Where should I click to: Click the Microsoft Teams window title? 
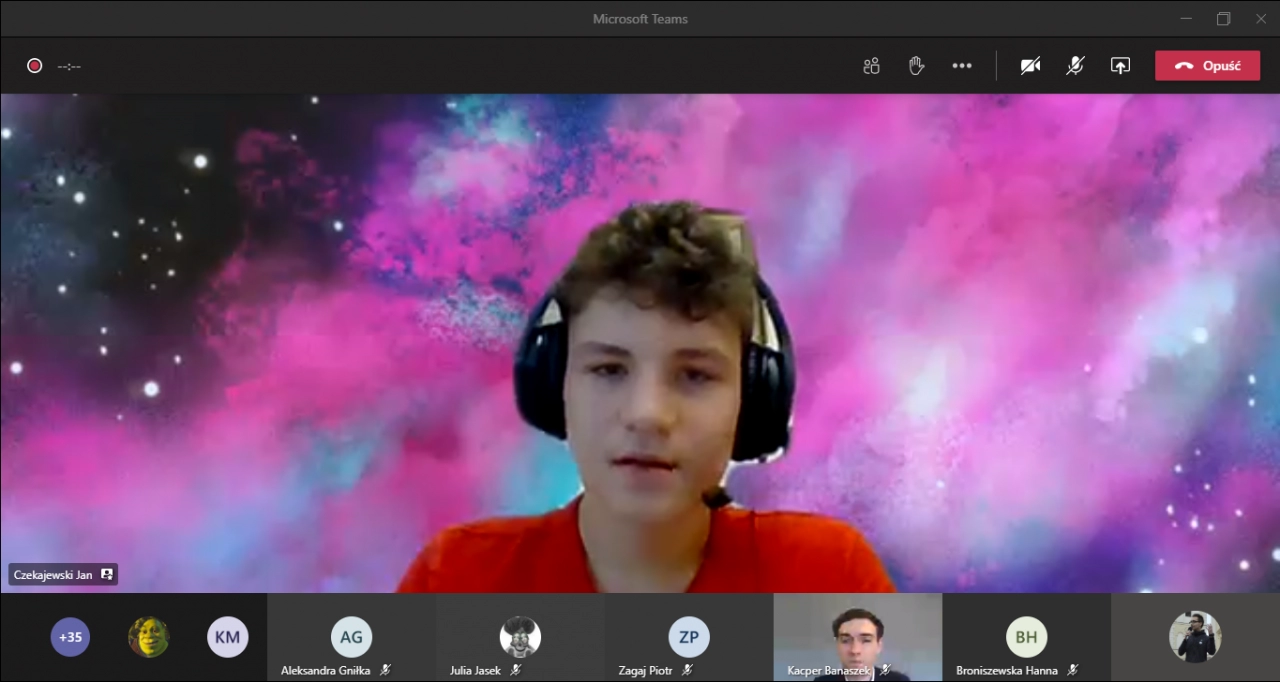pyautogui.click(x=640, y=18)
